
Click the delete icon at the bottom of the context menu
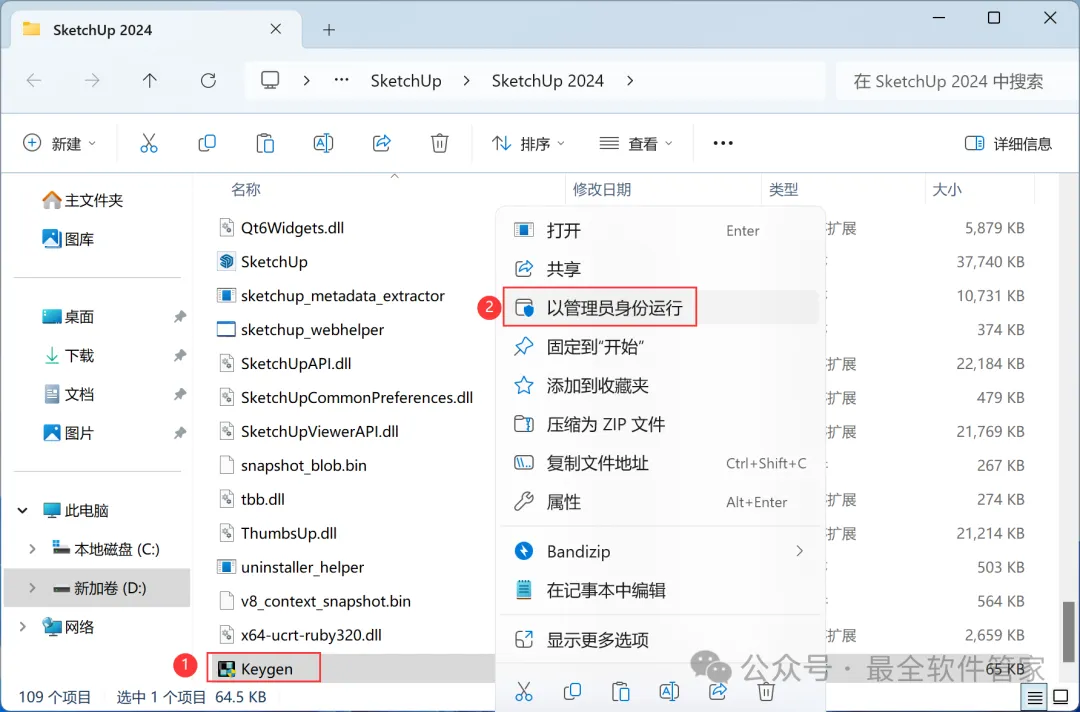[x=766, y=691]
